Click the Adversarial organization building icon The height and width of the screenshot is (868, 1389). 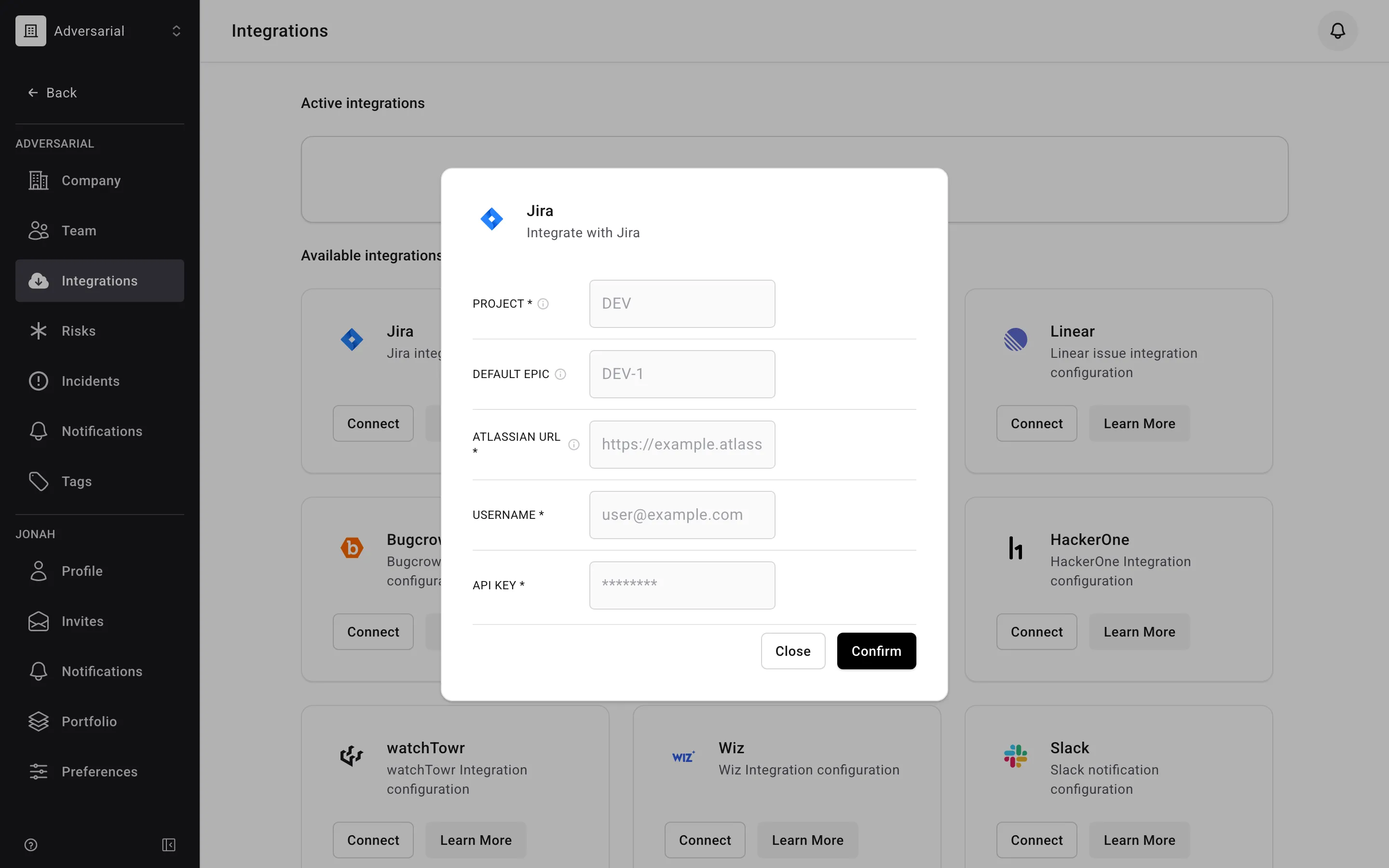(31, 31)
